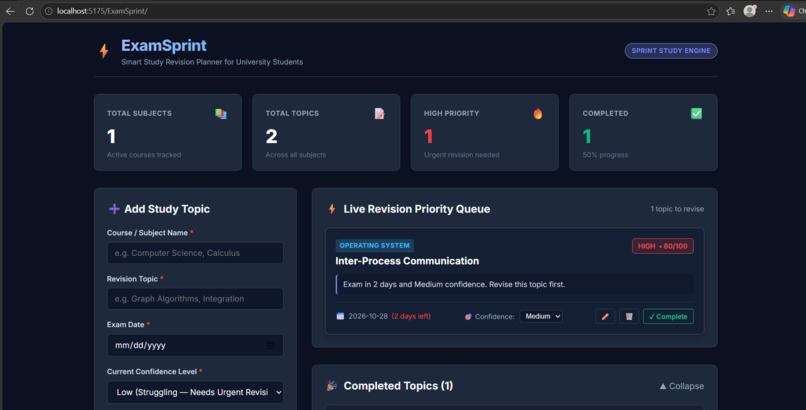The image size is (806, 410).
Task: Open Current Confidence Level dropdown
Action: (195, 392)
